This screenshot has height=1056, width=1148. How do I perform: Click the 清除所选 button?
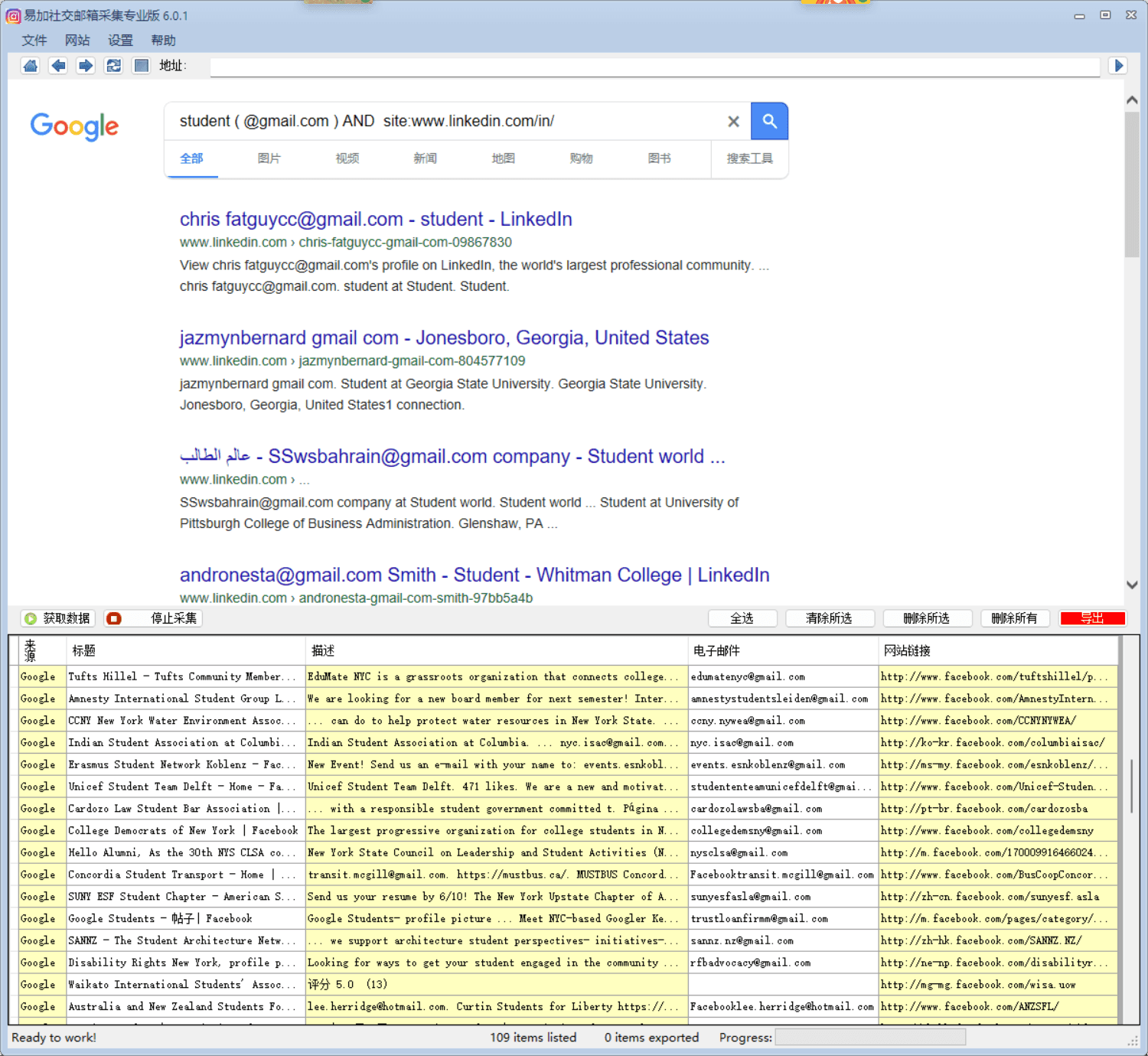(830, 618)
